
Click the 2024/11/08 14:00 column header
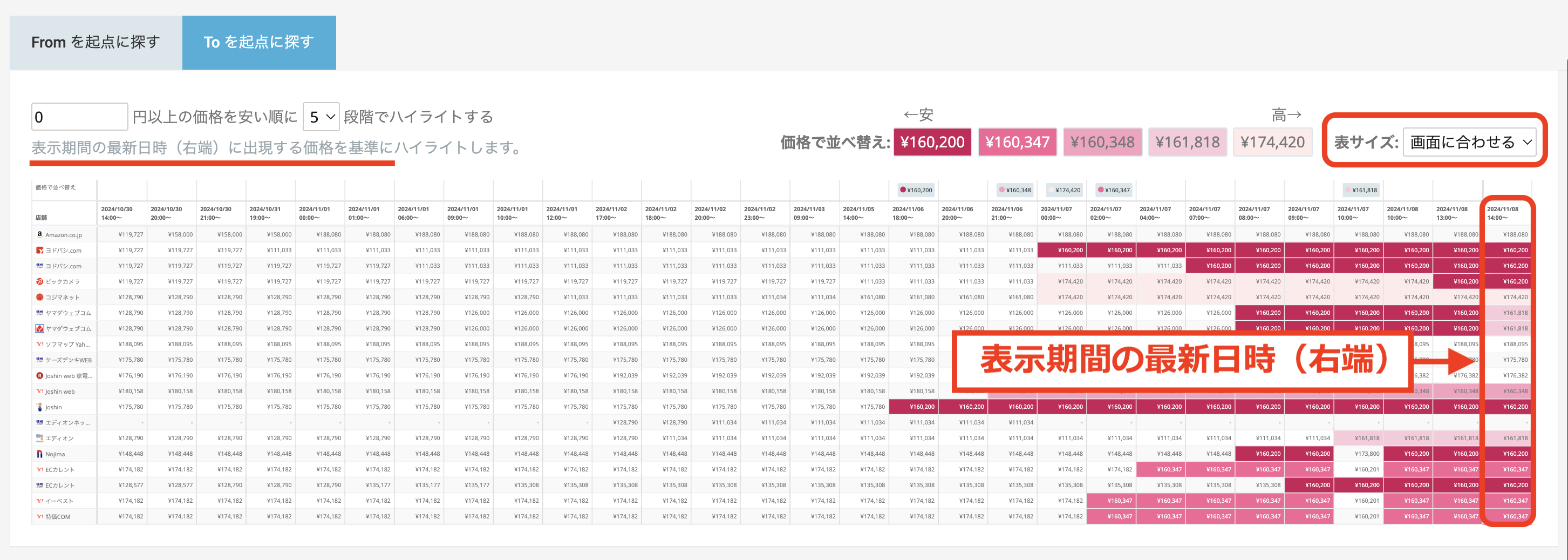tap(1506, 213)
